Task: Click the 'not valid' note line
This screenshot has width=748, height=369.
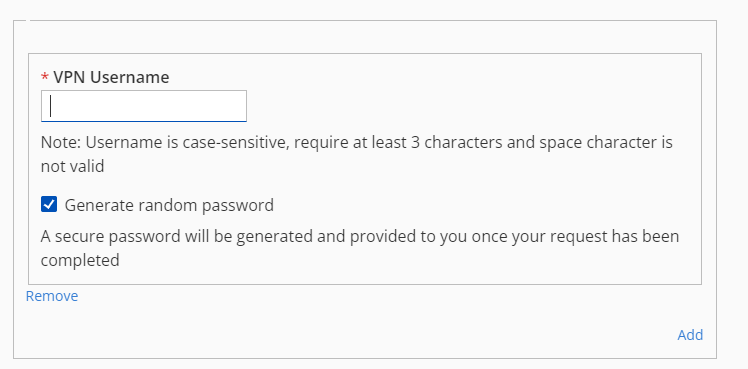Action: point(73,167)
